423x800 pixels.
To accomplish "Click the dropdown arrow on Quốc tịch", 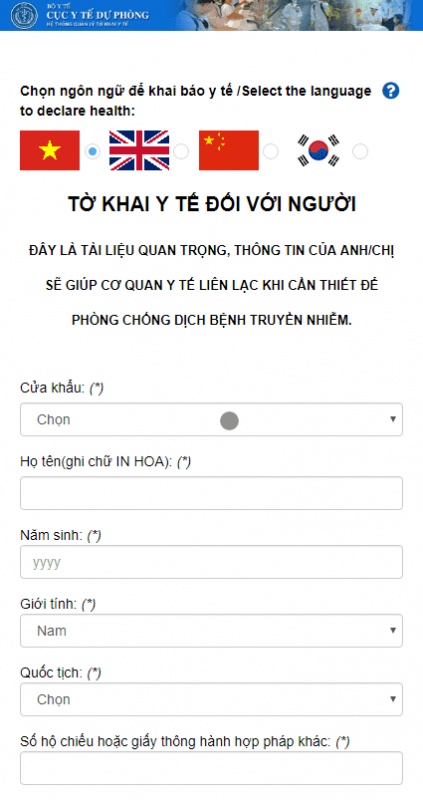I will point(393,699).
